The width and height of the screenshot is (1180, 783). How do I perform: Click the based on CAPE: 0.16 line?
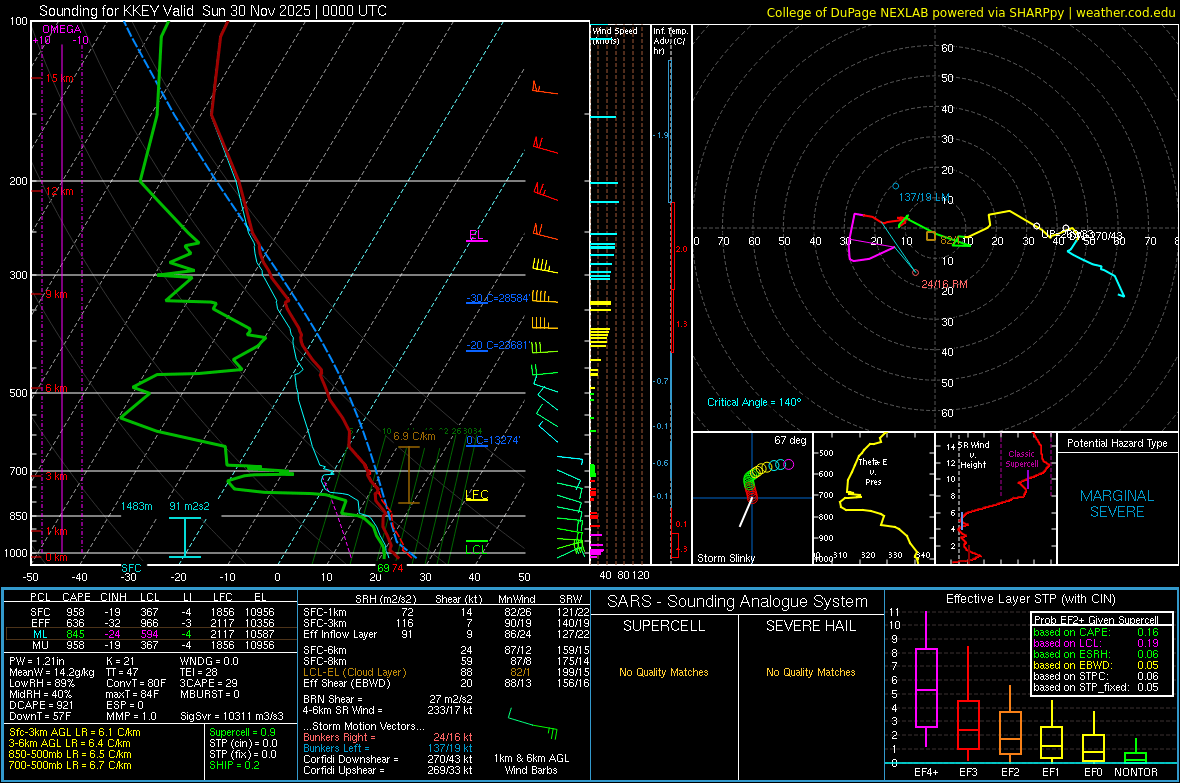click(x=1096, y=632)
